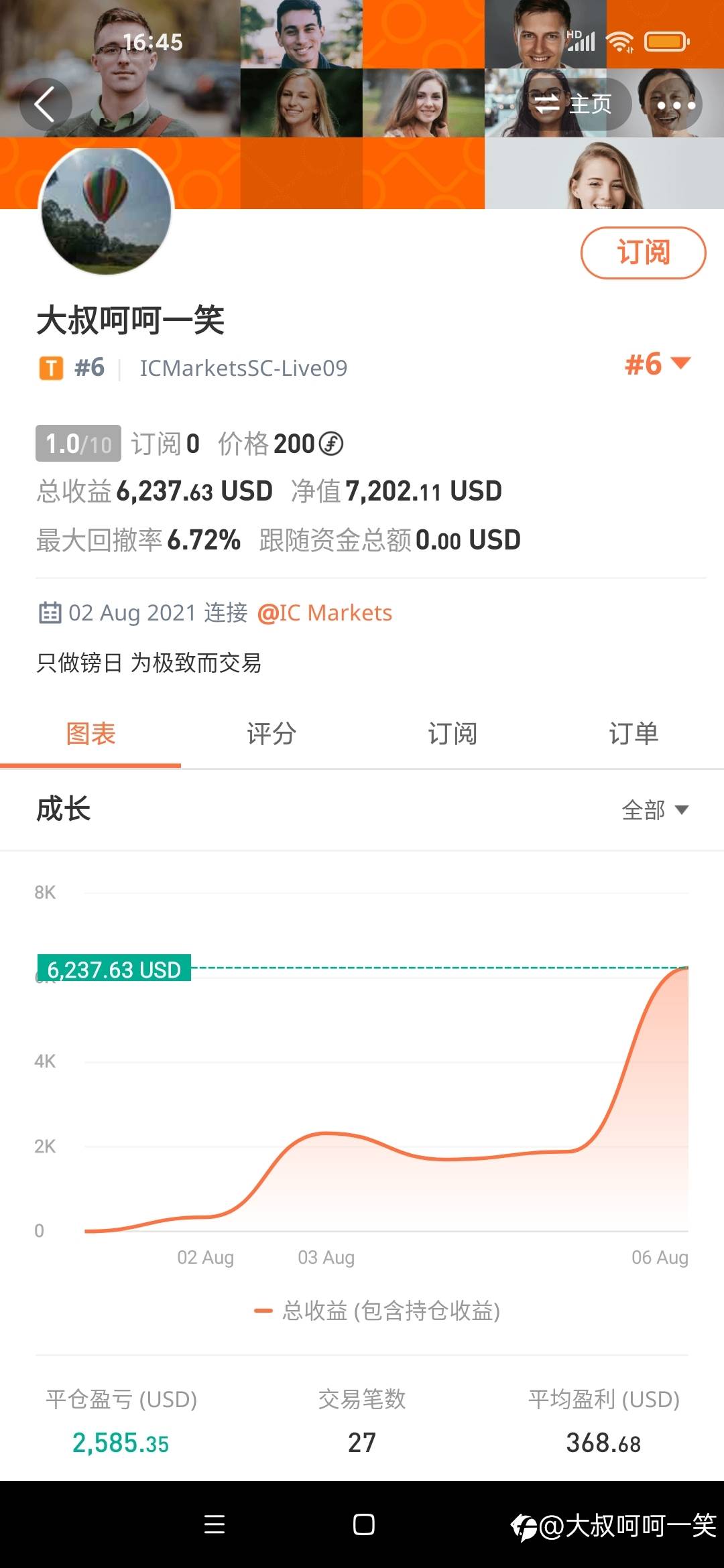Expand the orange #6 account dropdown
Viewport: 724px width, 1568px height.
point(658,365)
